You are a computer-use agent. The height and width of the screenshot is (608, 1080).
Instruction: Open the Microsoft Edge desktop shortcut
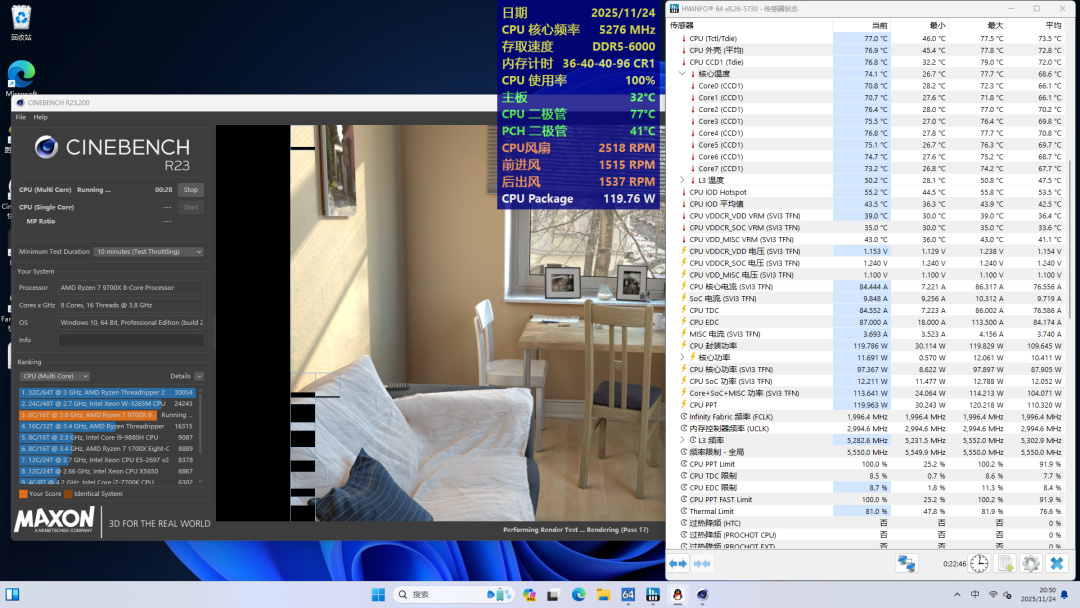click(21, 77)
